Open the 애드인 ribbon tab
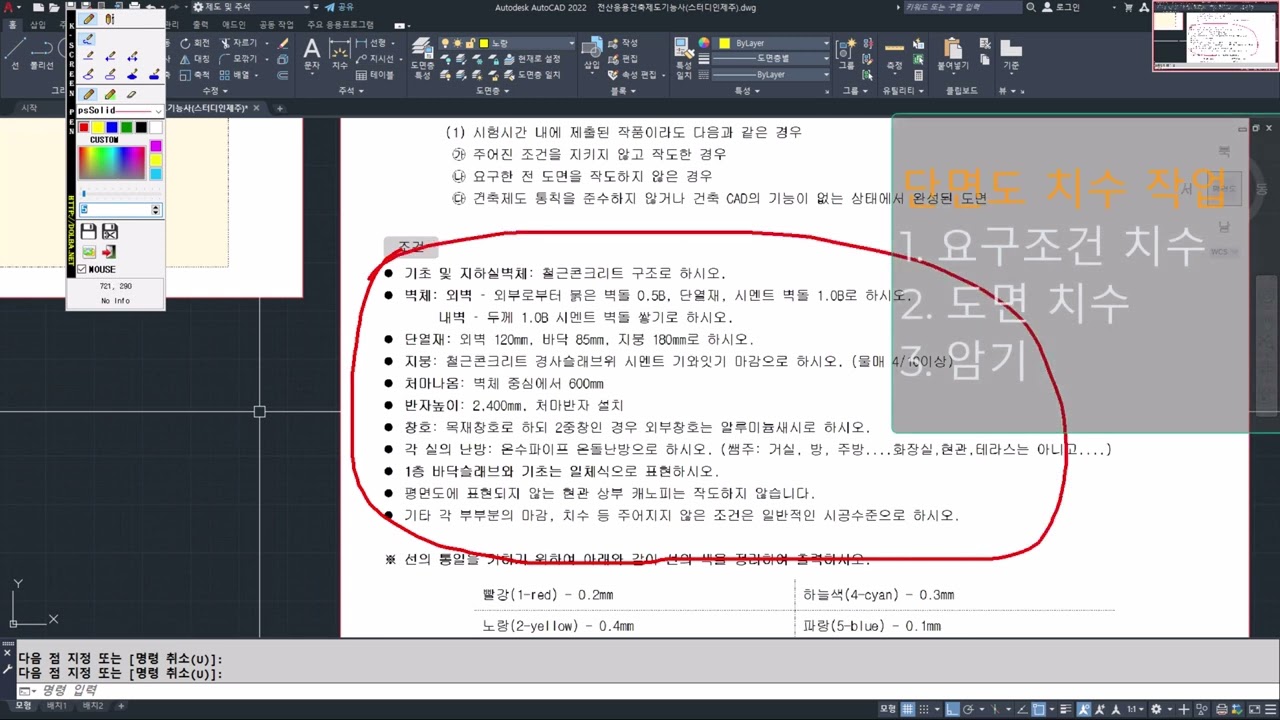Screen dimensions: 1280x720 click(233, 24)
